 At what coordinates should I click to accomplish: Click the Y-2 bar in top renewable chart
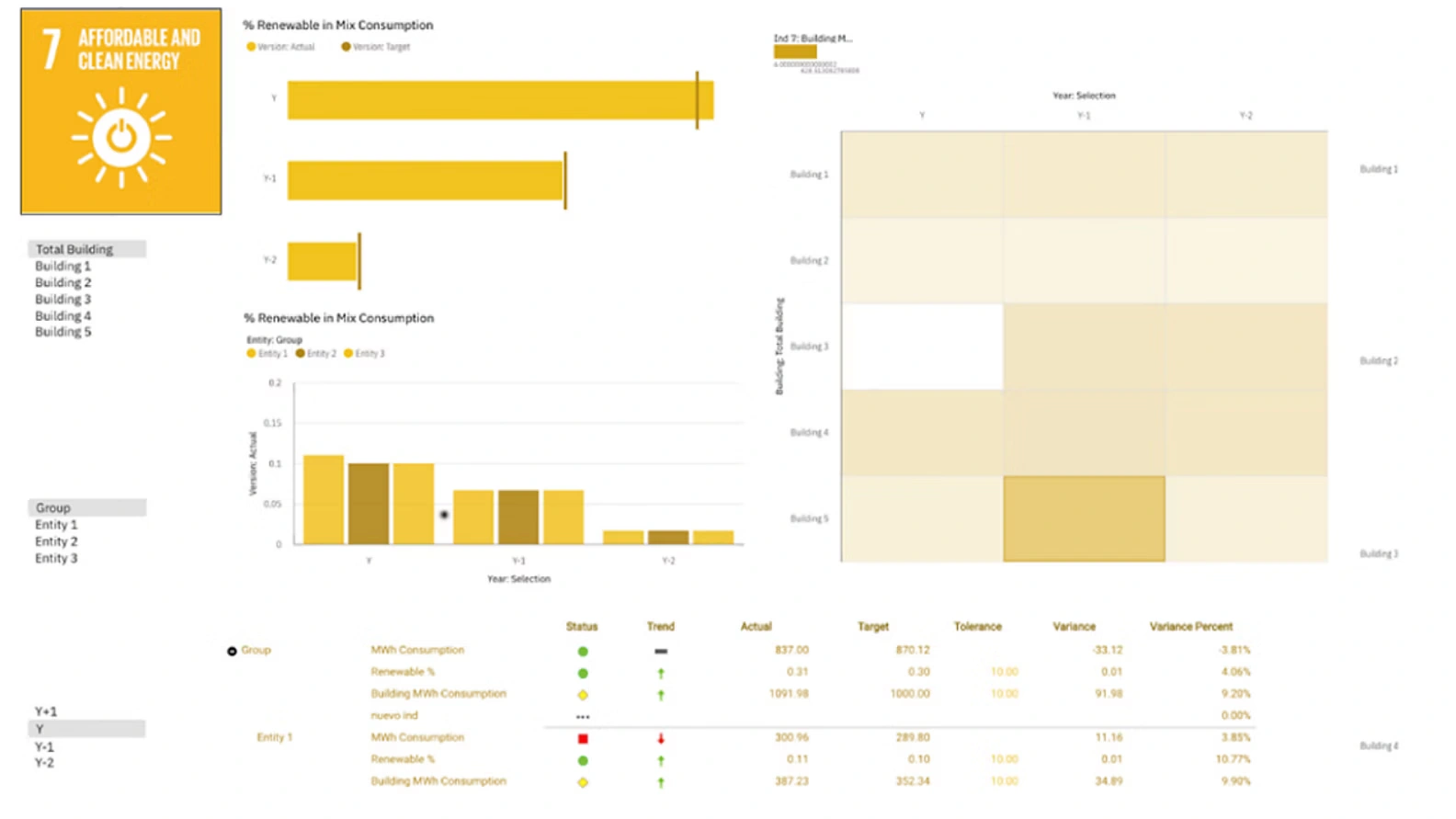pyautogui.click(x=322, y=261)
